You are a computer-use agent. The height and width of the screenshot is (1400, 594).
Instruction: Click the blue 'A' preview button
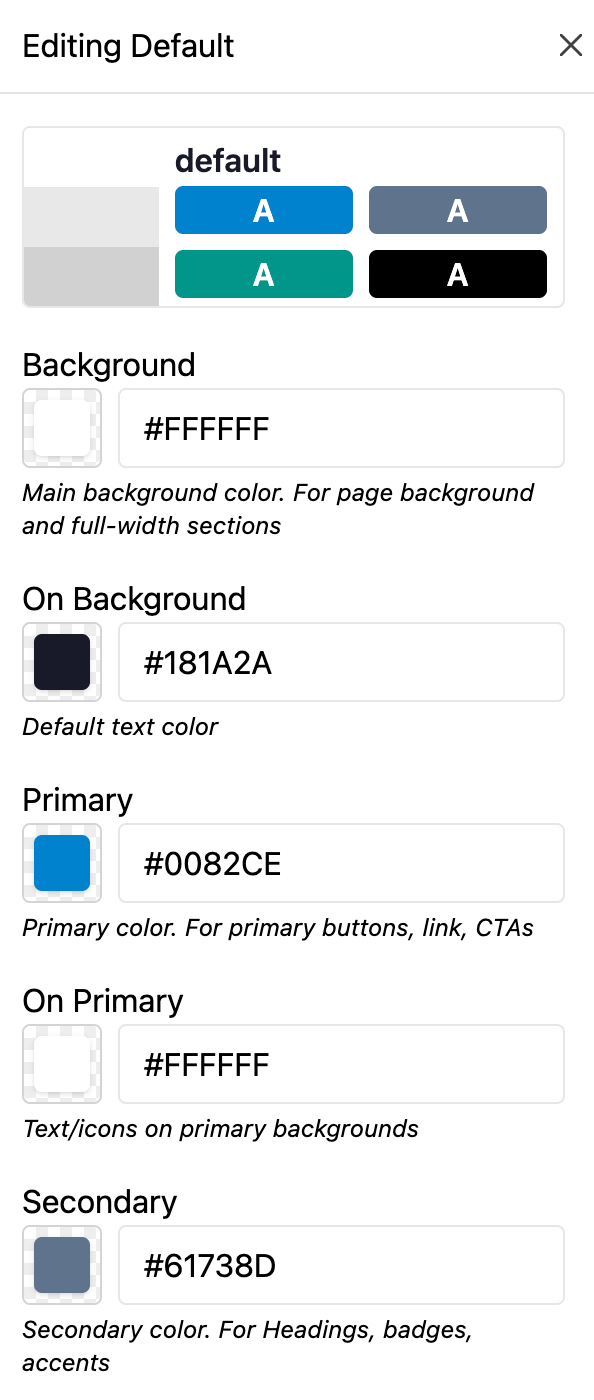263,210
